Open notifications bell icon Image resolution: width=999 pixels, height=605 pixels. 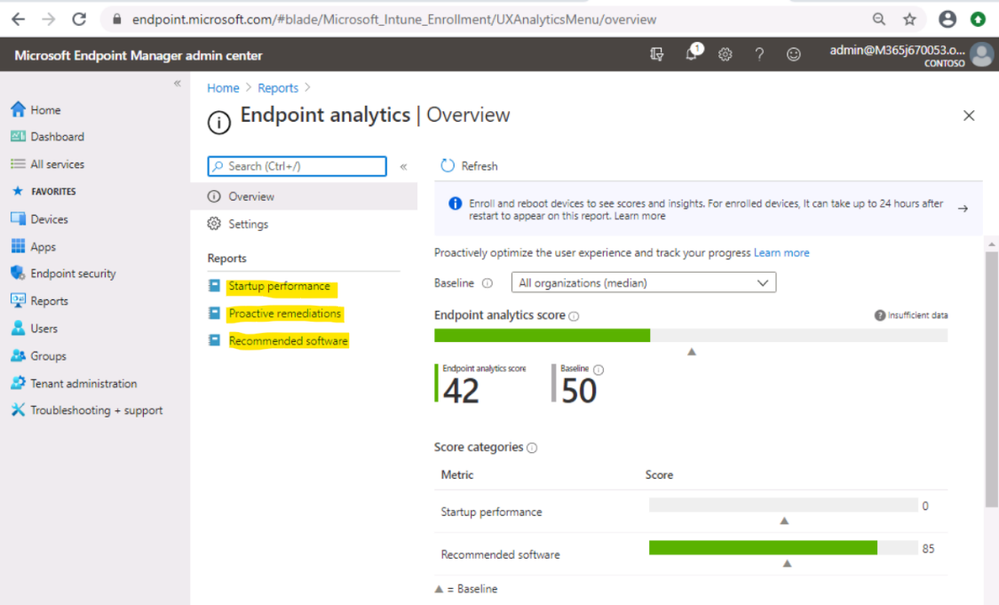coord(692,53)
